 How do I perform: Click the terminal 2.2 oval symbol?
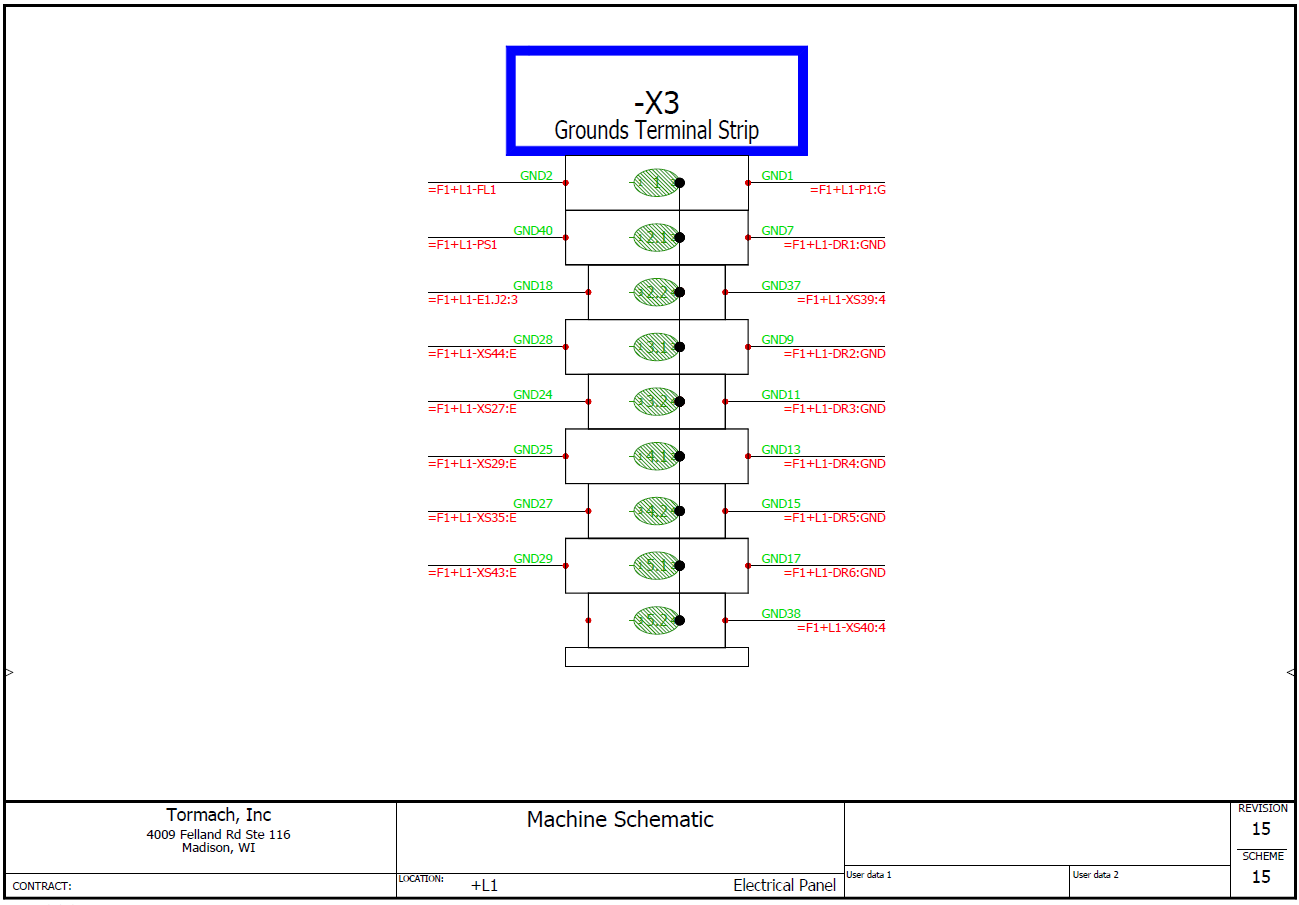tap(656, 292)
